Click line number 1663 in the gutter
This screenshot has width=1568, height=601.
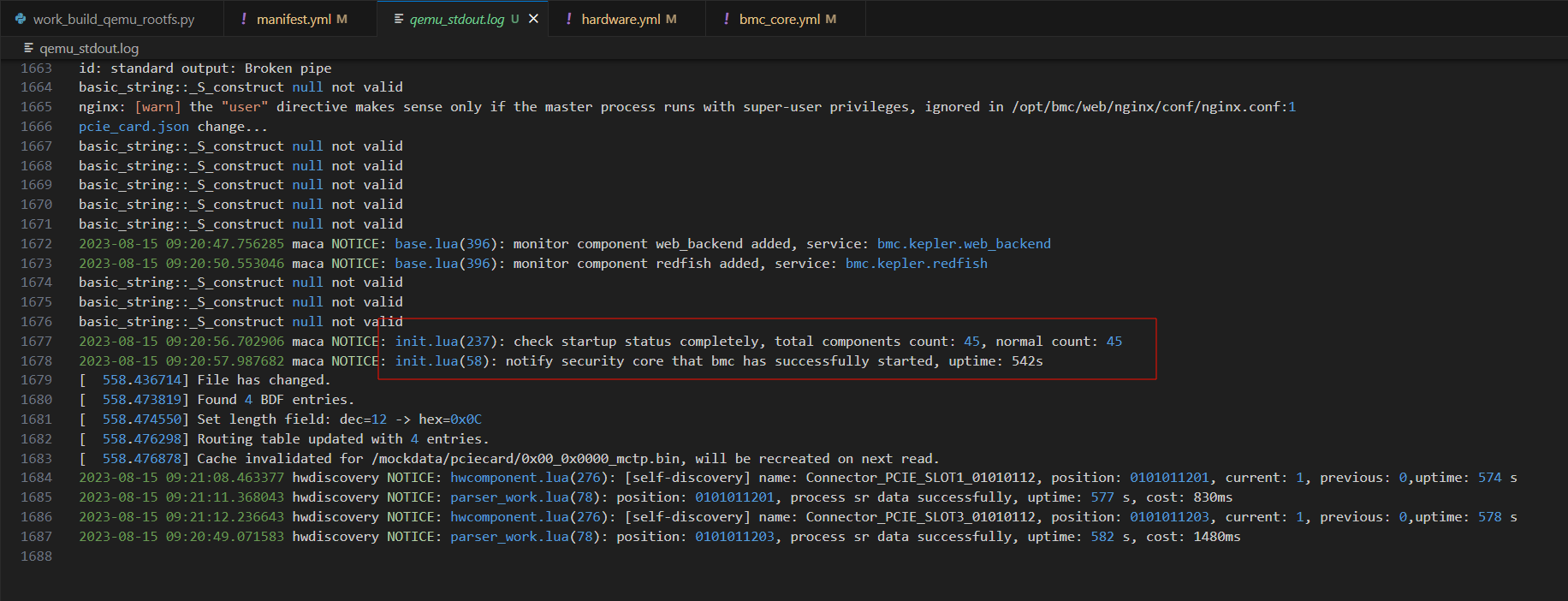(37, 68)
